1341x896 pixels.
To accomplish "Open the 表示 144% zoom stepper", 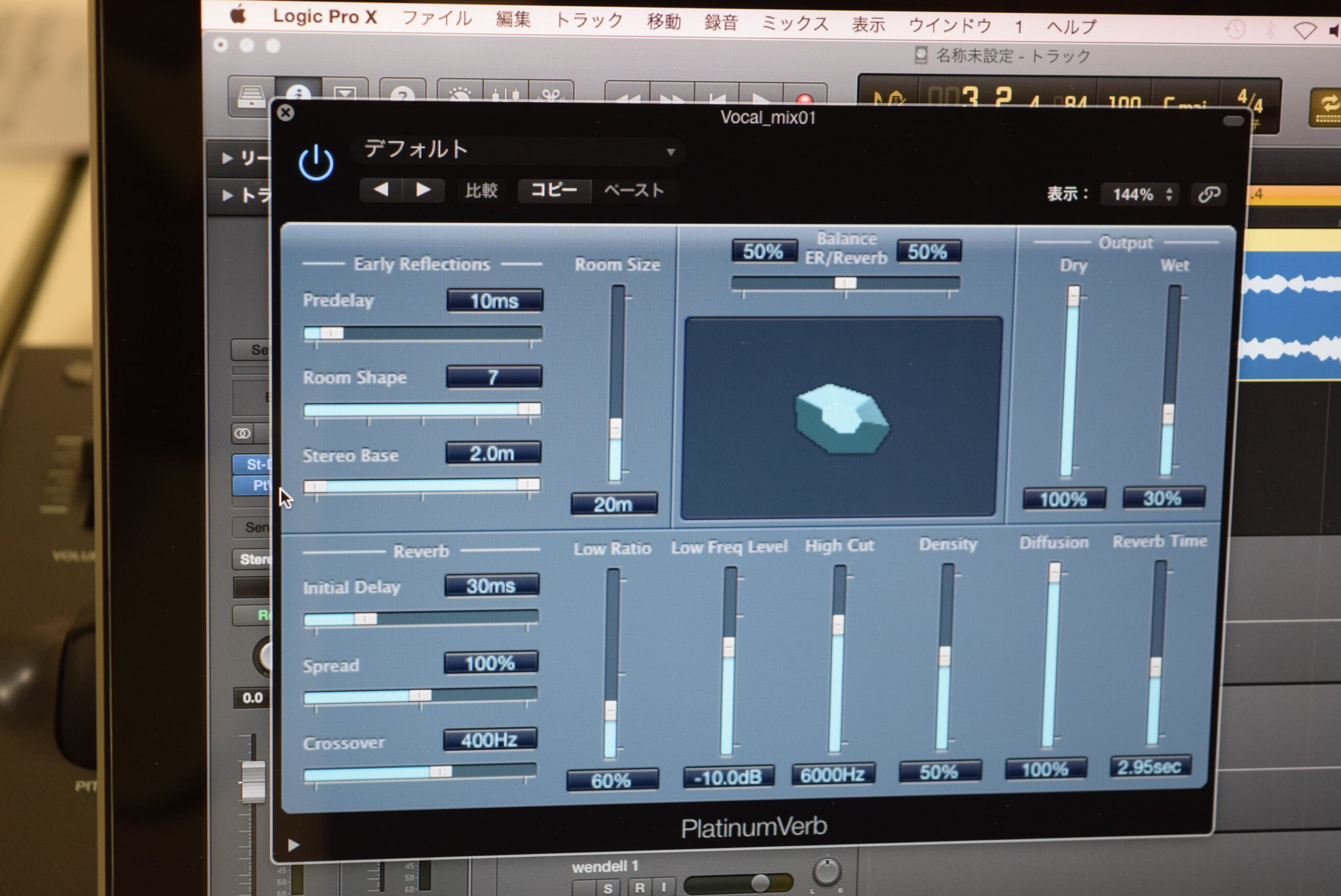I will click(x=1140, y=195).
